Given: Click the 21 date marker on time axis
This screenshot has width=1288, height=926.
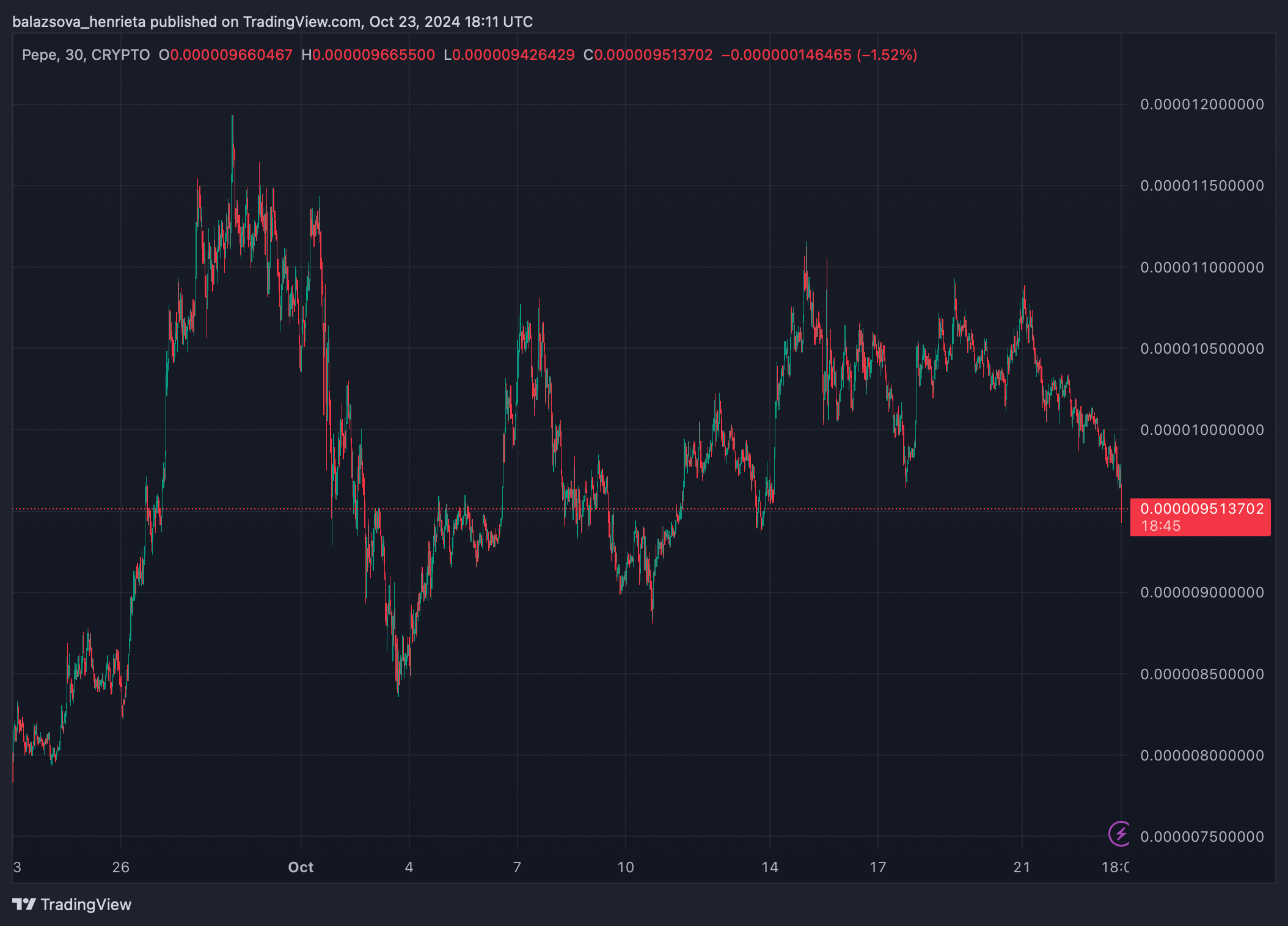Looking at the screenshot, I should click(1022, 867).
